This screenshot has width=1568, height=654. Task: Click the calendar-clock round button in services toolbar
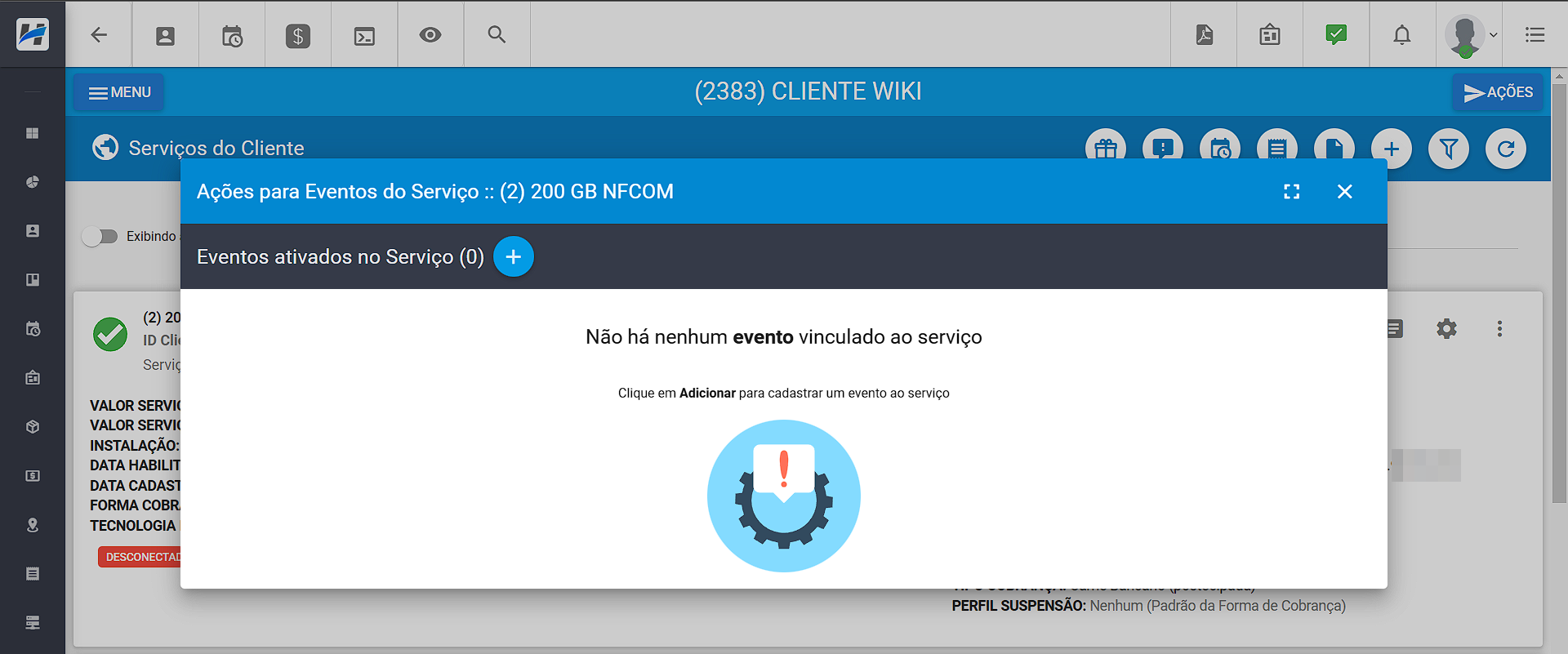coord(1220,149)
